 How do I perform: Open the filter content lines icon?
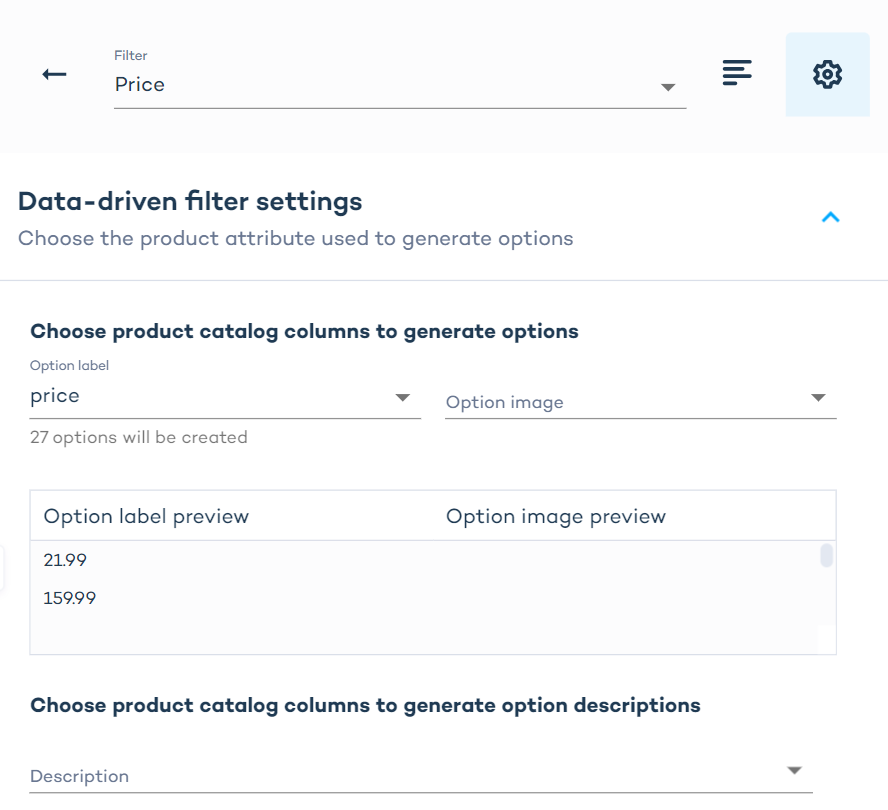point(737,73)
